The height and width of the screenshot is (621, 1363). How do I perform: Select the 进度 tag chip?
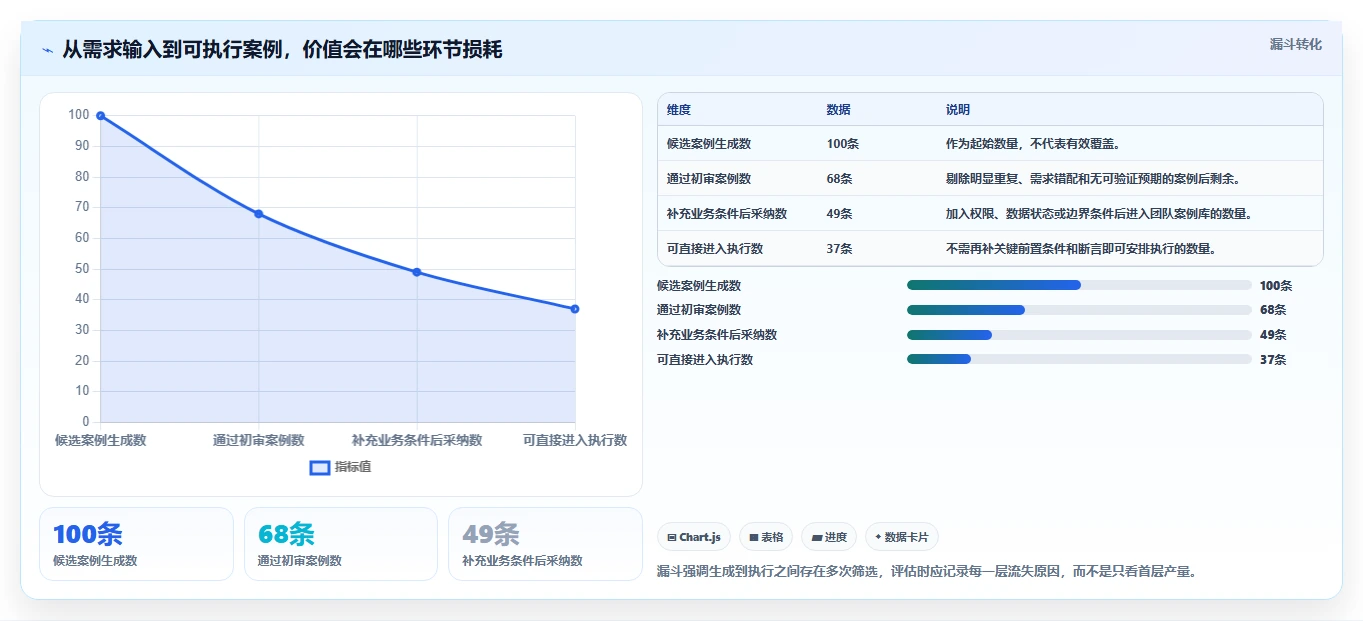(829, 537)
